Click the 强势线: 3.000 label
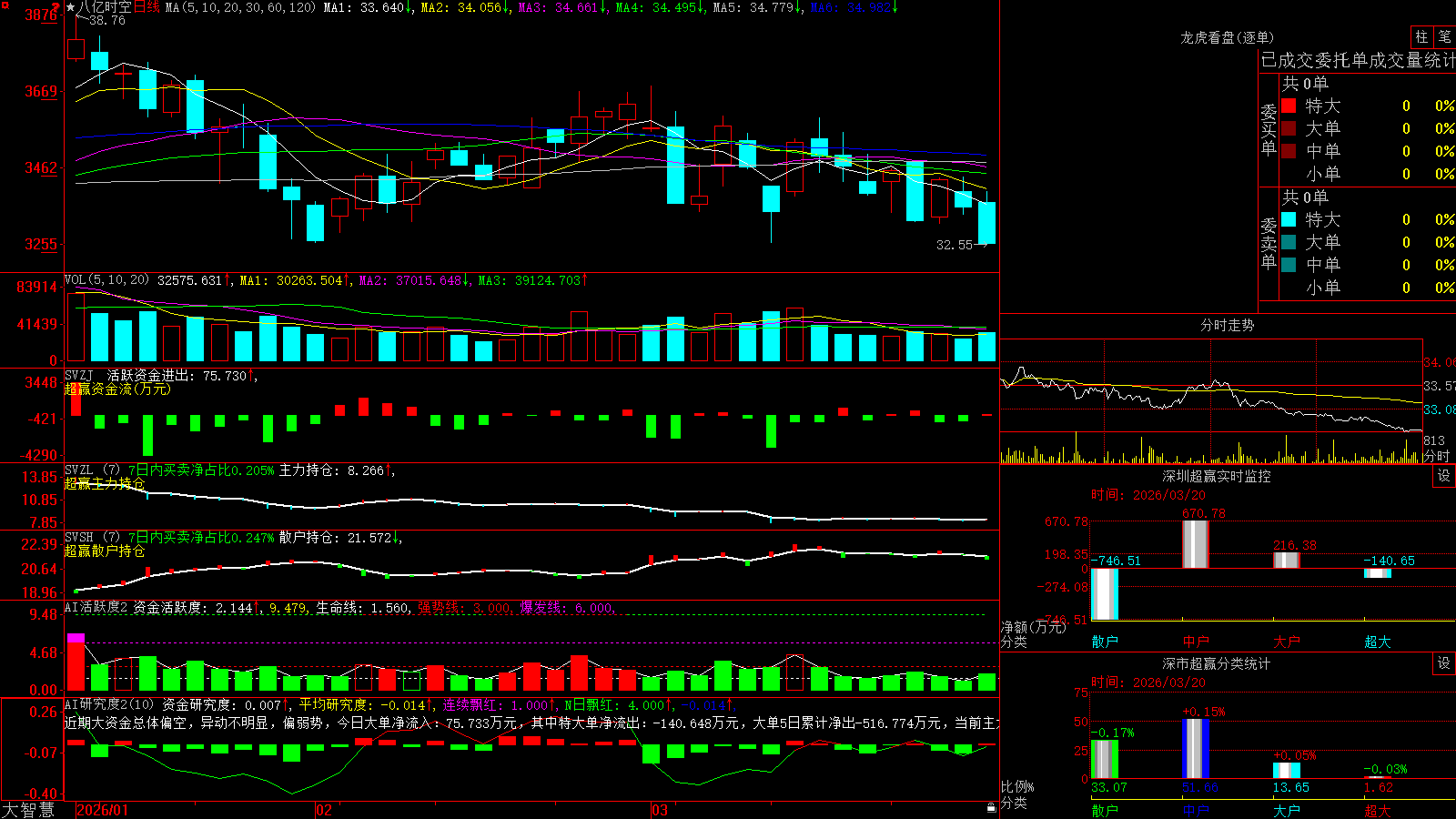Viewport: 1456px width, 819px height. [464, 608]
